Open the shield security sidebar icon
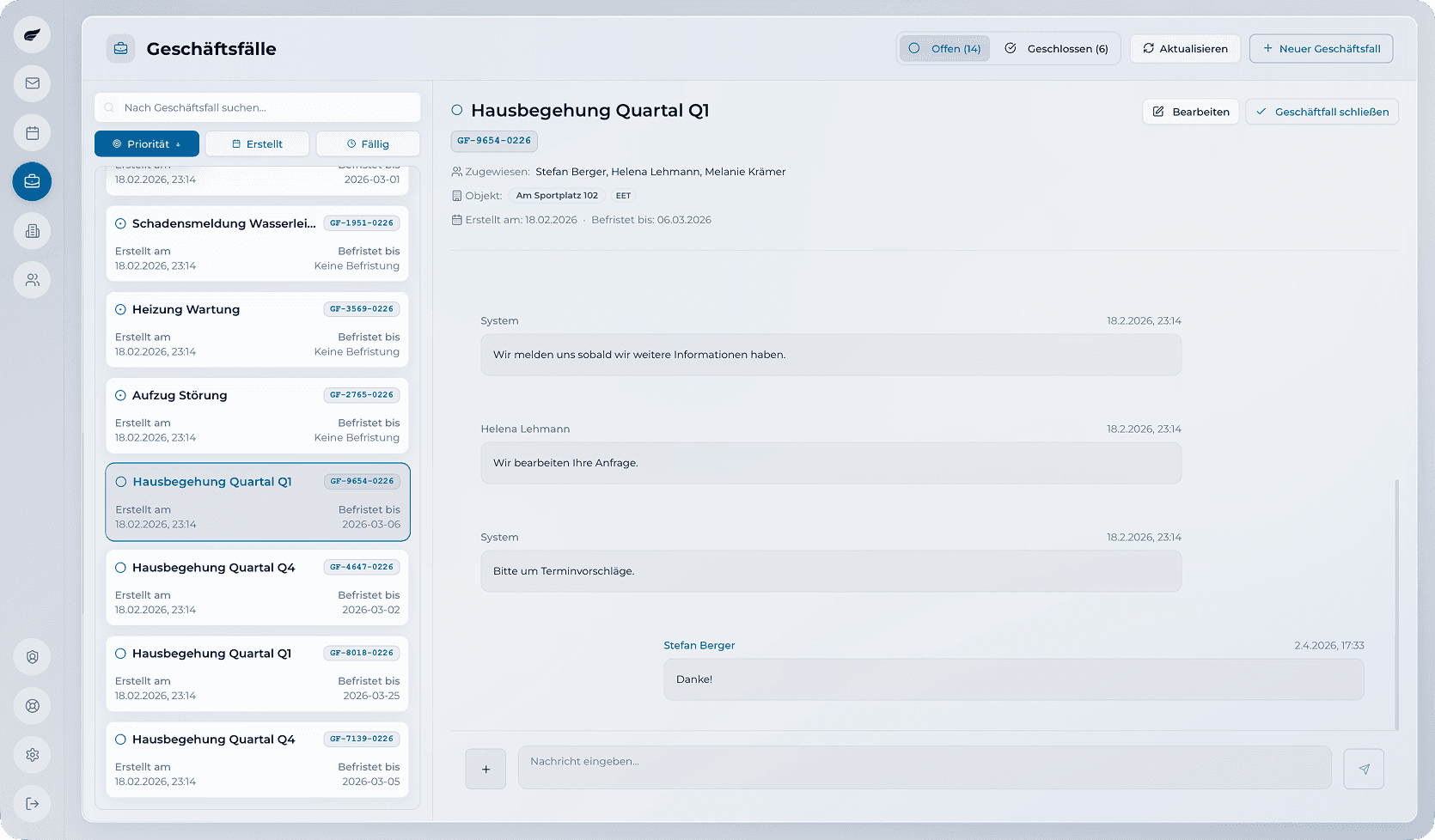 (32, 657)
